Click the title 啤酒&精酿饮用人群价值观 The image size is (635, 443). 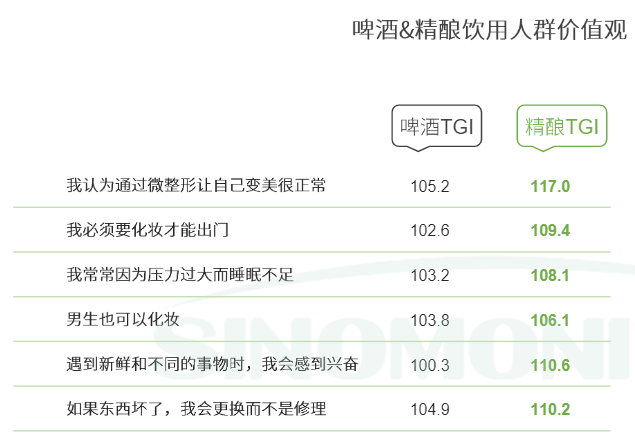[490, 30]
